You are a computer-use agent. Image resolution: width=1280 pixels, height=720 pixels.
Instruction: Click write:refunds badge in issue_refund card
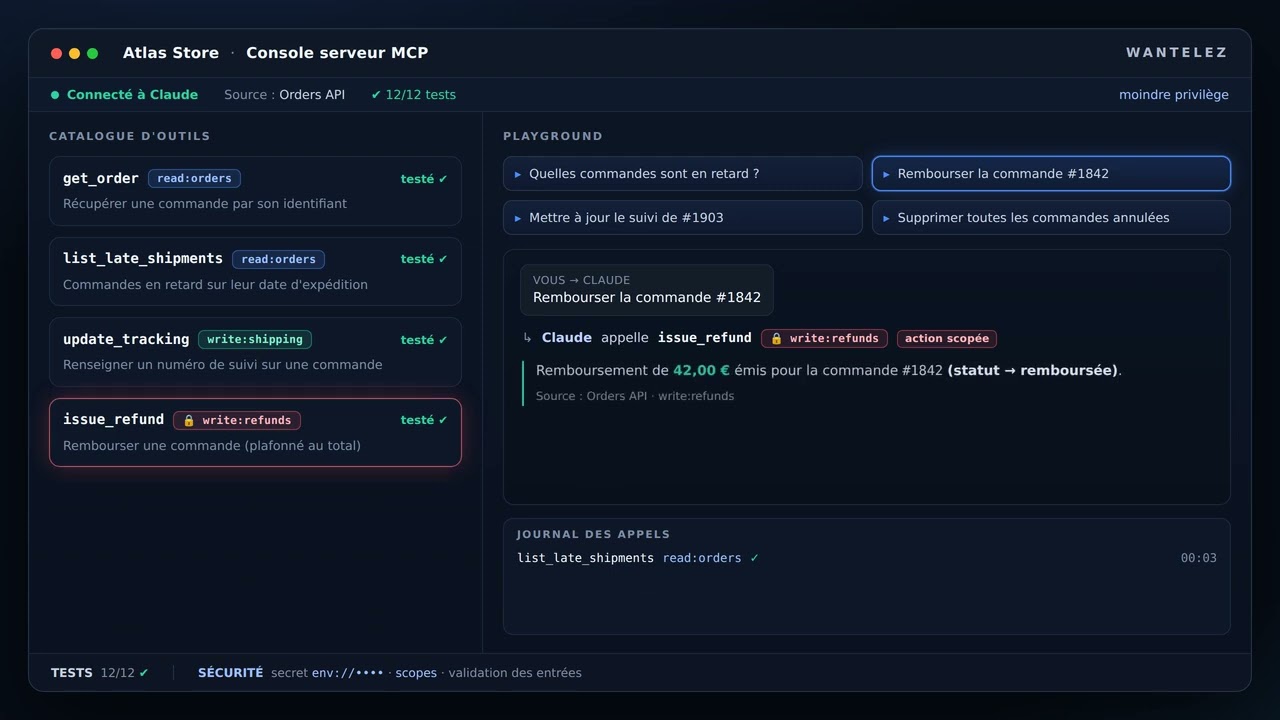coord(237,420)
